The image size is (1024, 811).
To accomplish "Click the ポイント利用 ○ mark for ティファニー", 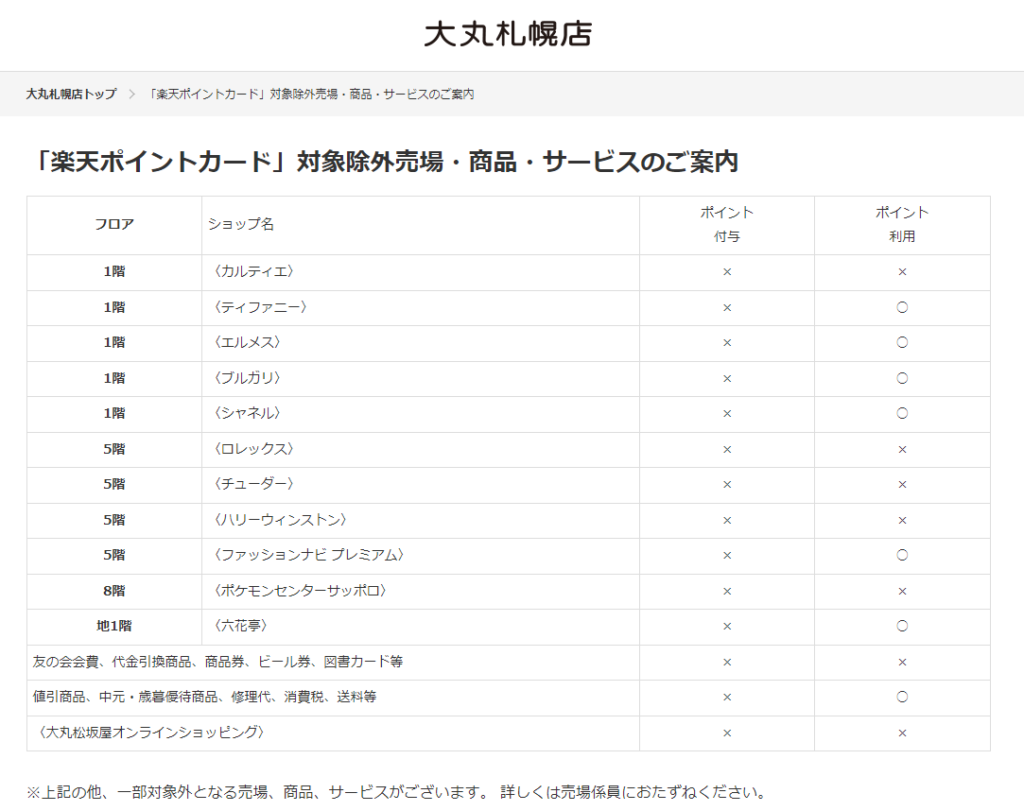I will 902,307.
